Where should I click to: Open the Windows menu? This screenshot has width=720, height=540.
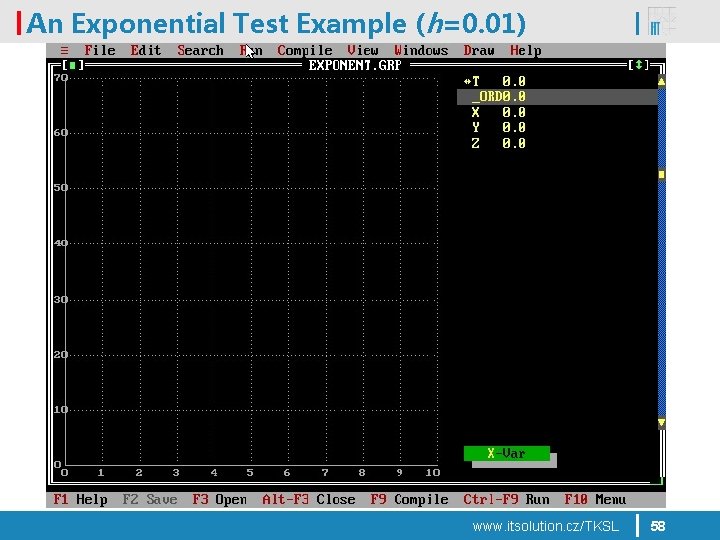pos(421,51)
